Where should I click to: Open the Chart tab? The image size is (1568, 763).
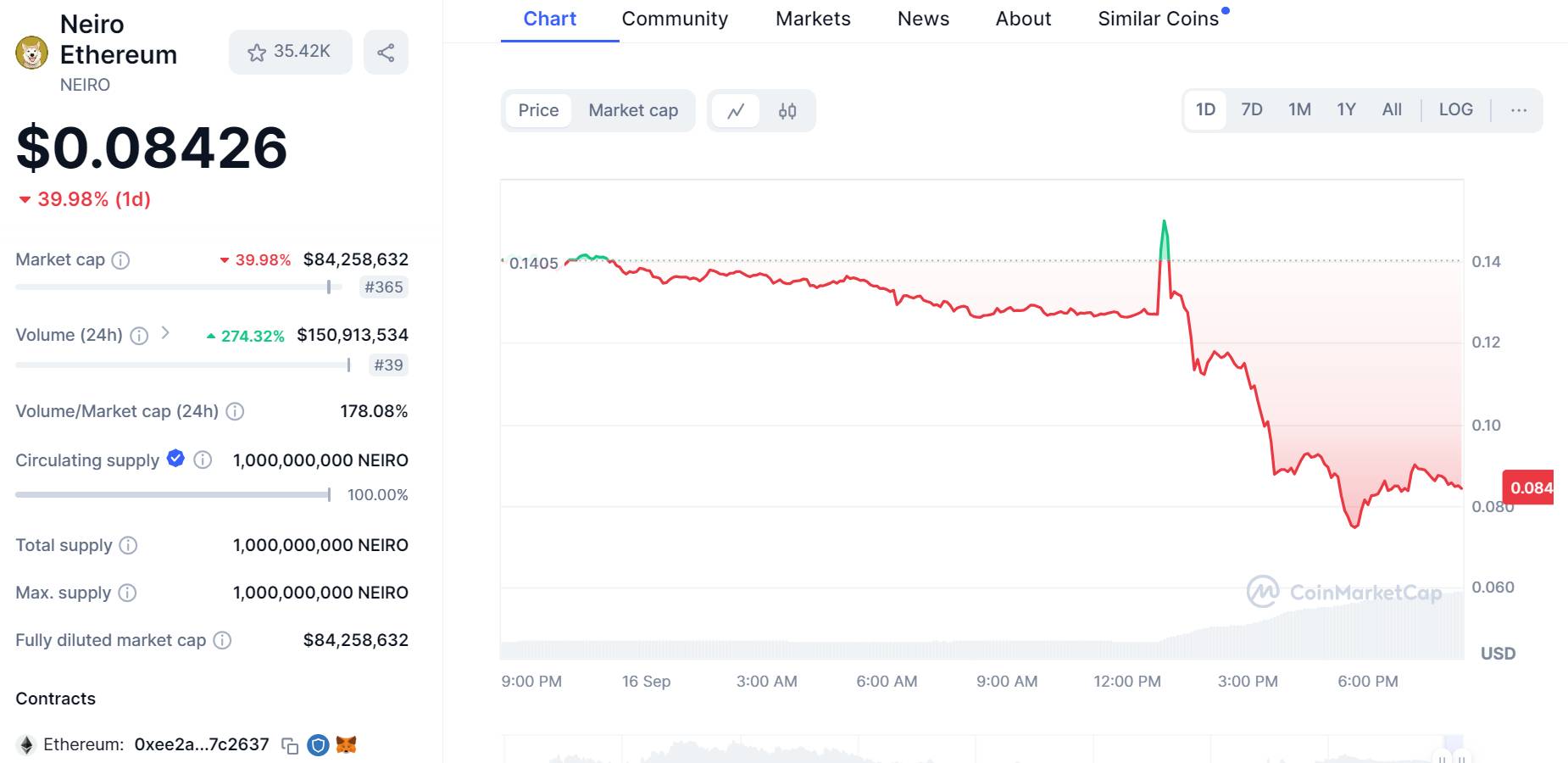(x=550, y=19)
